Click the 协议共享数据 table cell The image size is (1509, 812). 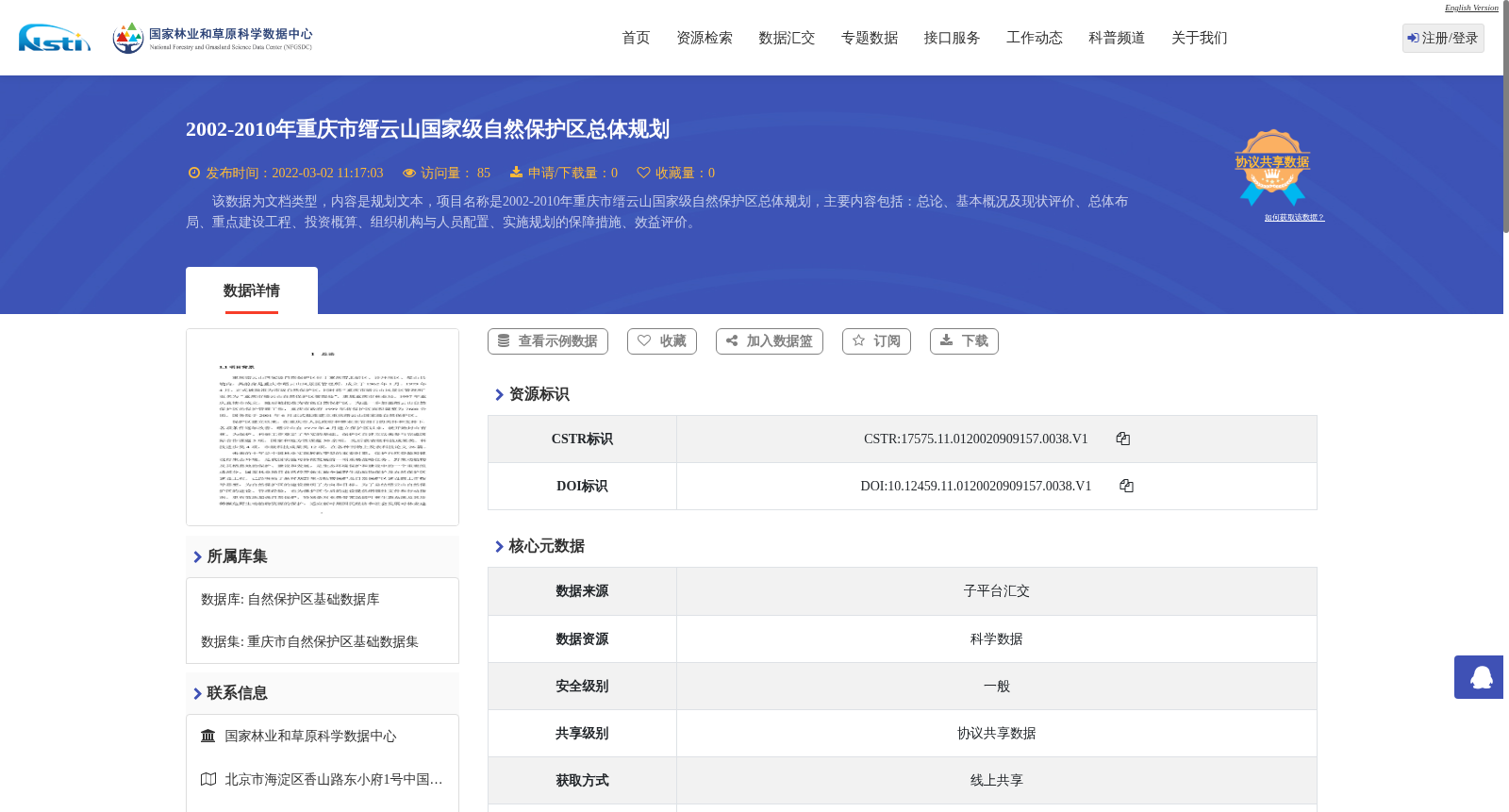pos(997,733)
